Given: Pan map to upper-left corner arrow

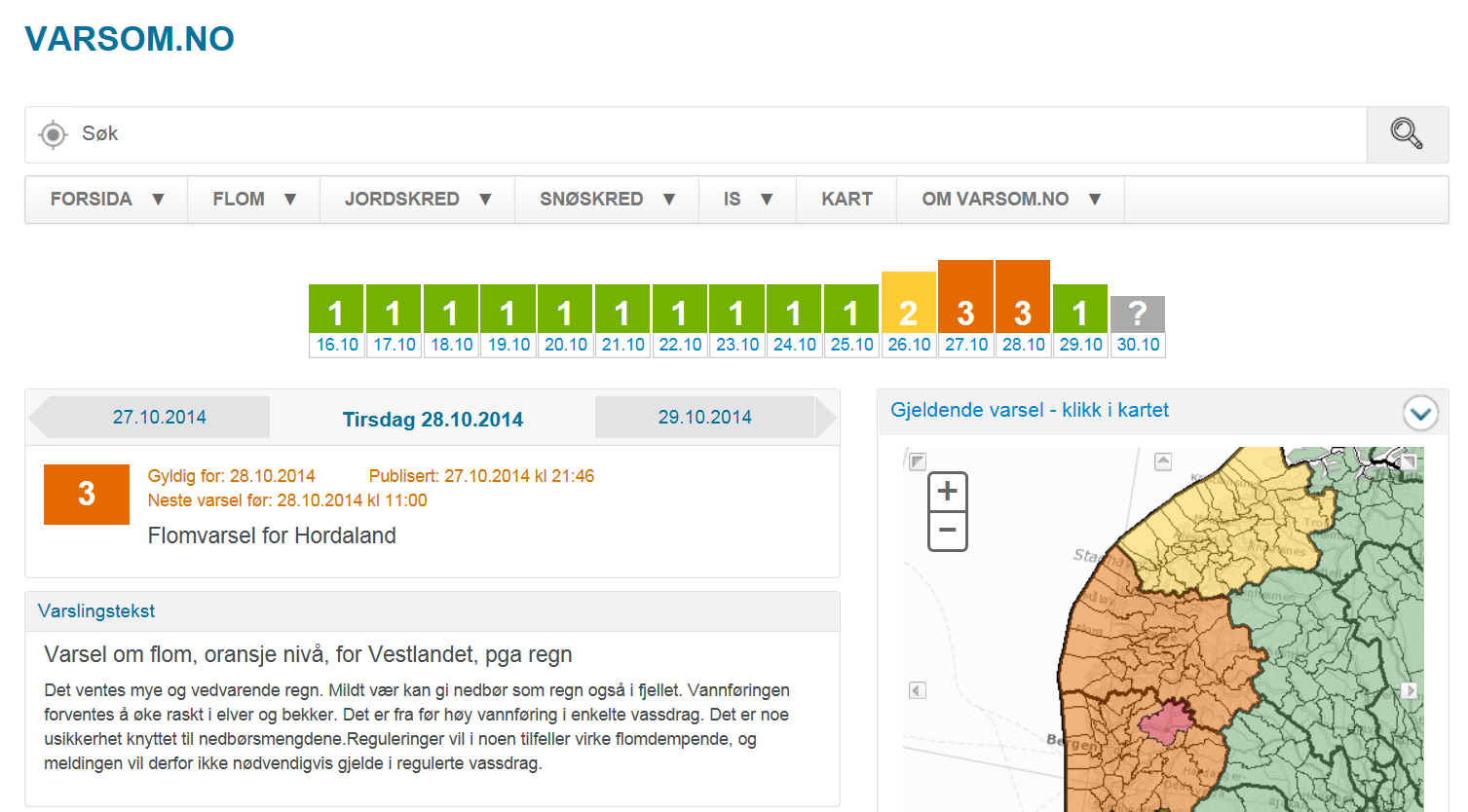Looking at the screenshot, I should [x=918, y=461].
